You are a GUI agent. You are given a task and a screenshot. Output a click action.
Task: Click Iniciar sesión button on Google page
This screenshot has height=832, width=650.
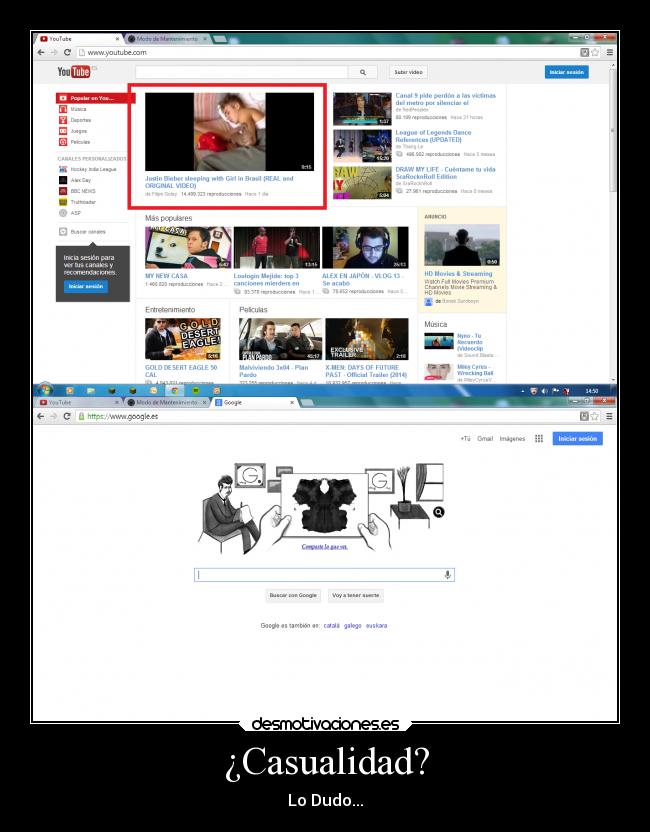point(577,439)
